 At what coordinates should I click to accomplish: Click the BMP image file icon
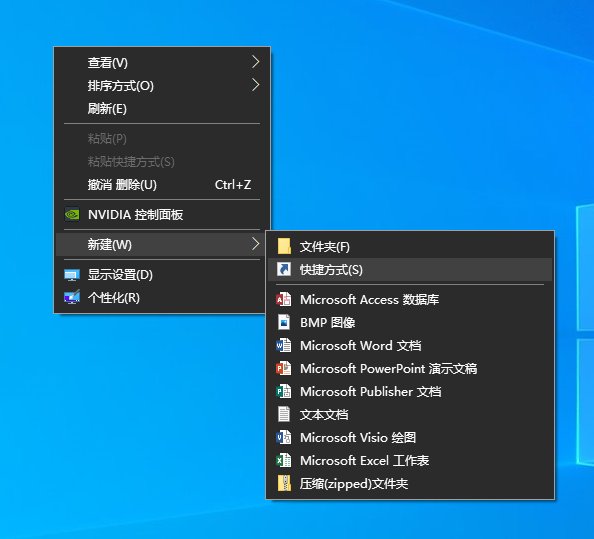(284, 322)
